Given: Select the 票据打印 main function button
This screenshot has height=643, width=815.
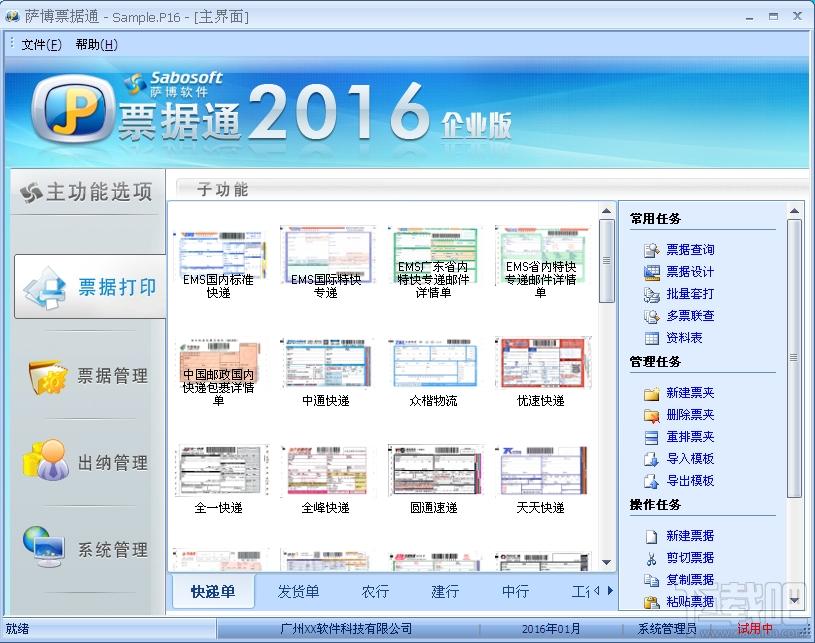Looking at the screenshot, I should coord(90,286).
